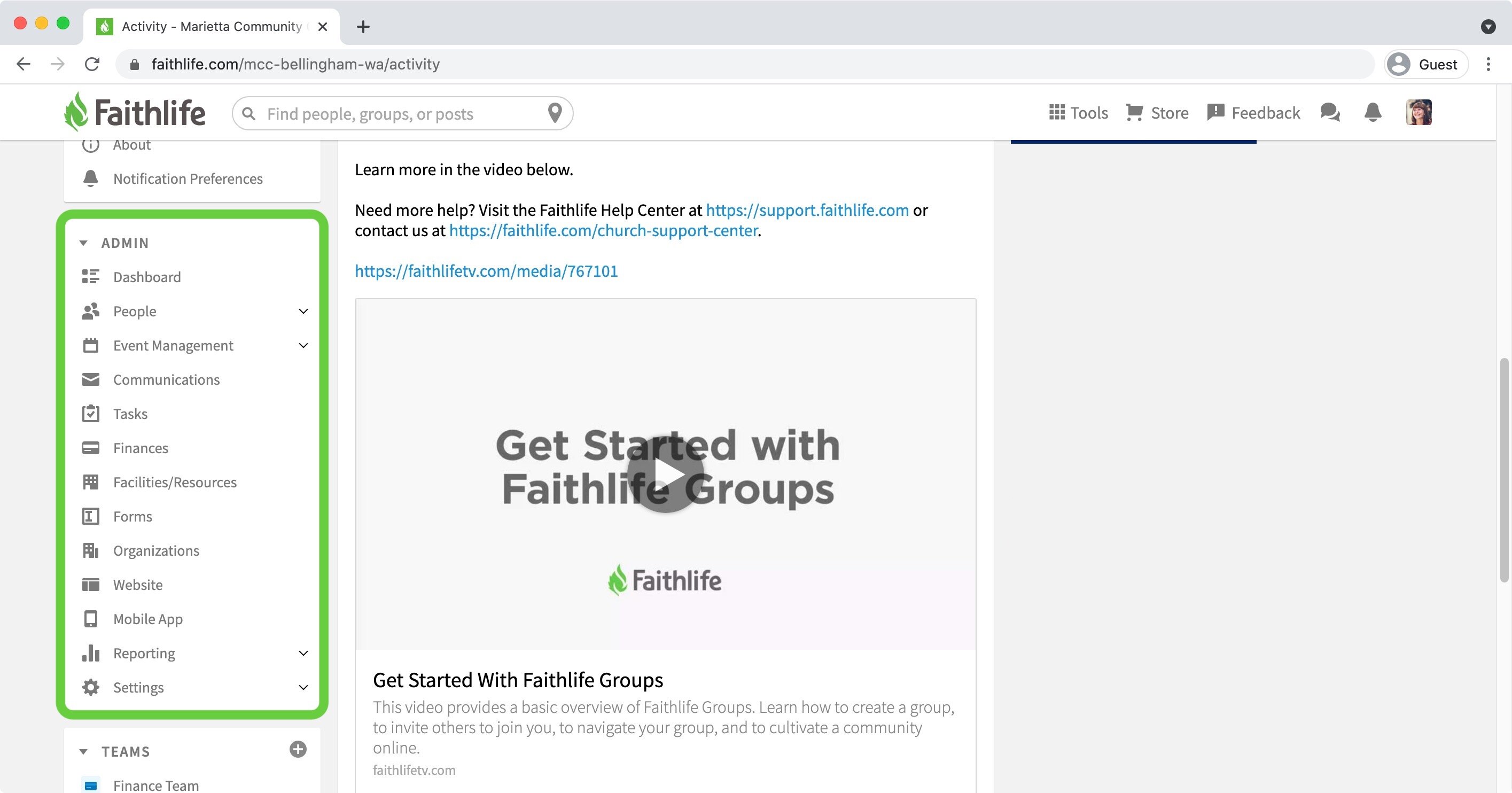
Task: Collapse the TEAMS section triangle
Action: pyautogui.click(x=83, y=751)
